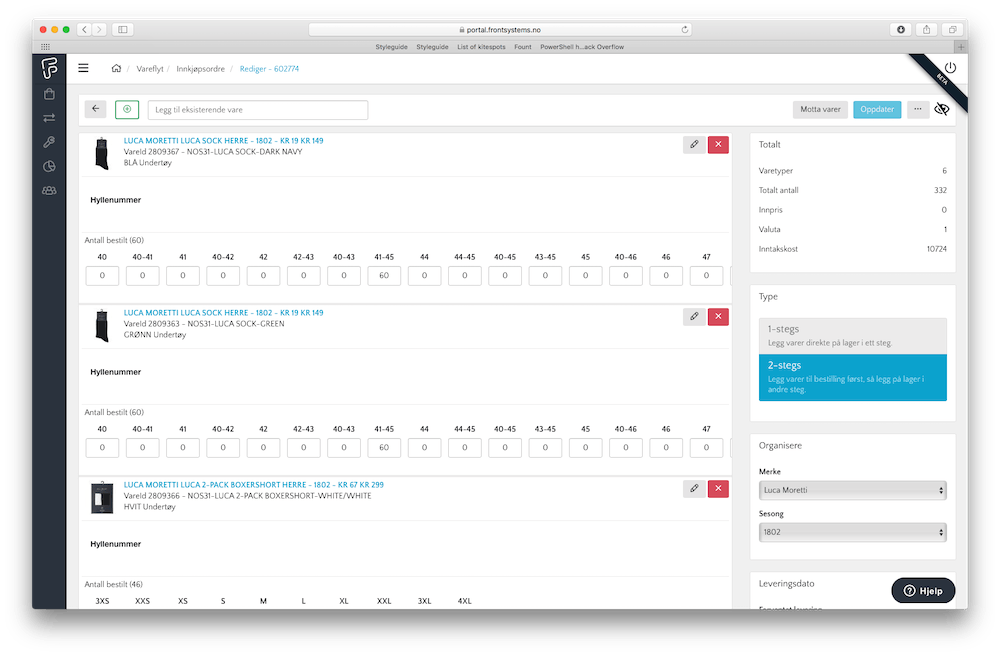
Task: Toggle the crossed-out eye visibility icon
Action: click(941, 110)
